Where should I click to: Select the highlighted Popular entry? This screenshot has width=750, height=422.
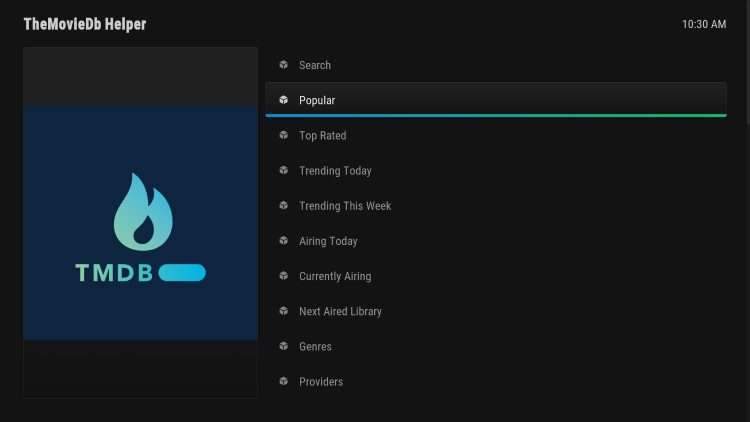click(x=496, y=100)
